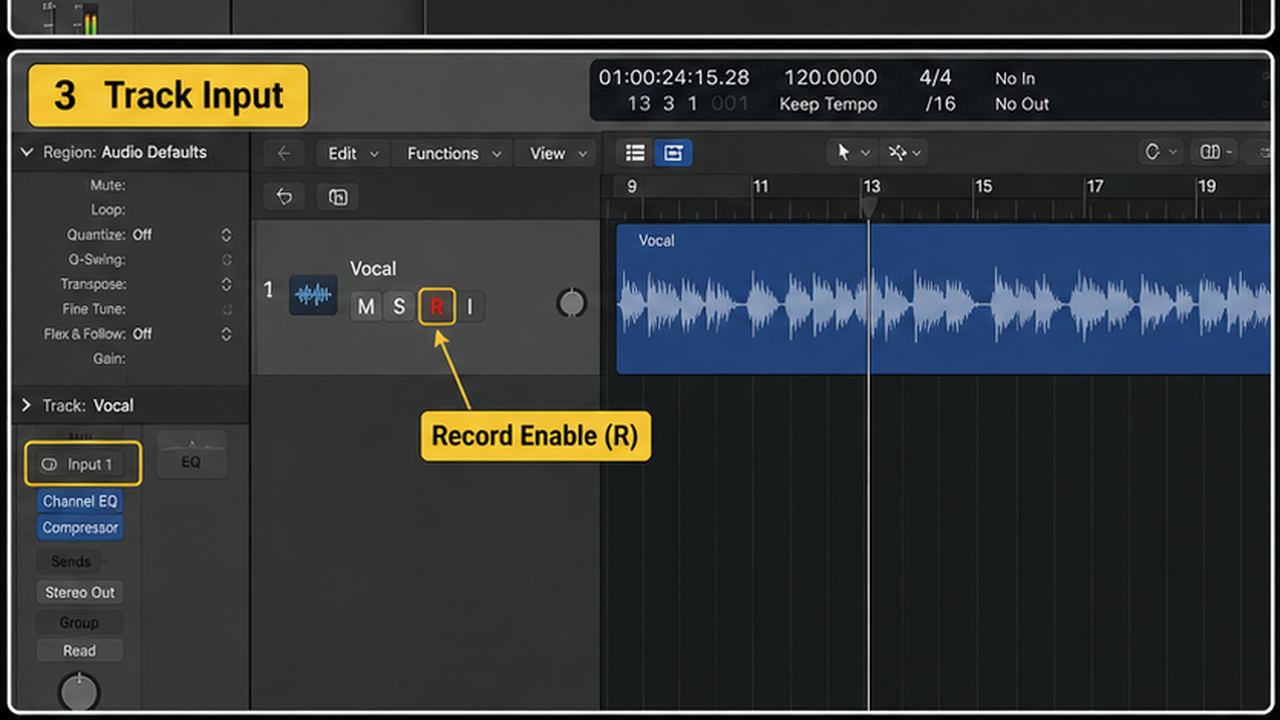1280x720 pixels.
Task: Collapse the Region: Audio Defaults section
Action: coord(27,152)
